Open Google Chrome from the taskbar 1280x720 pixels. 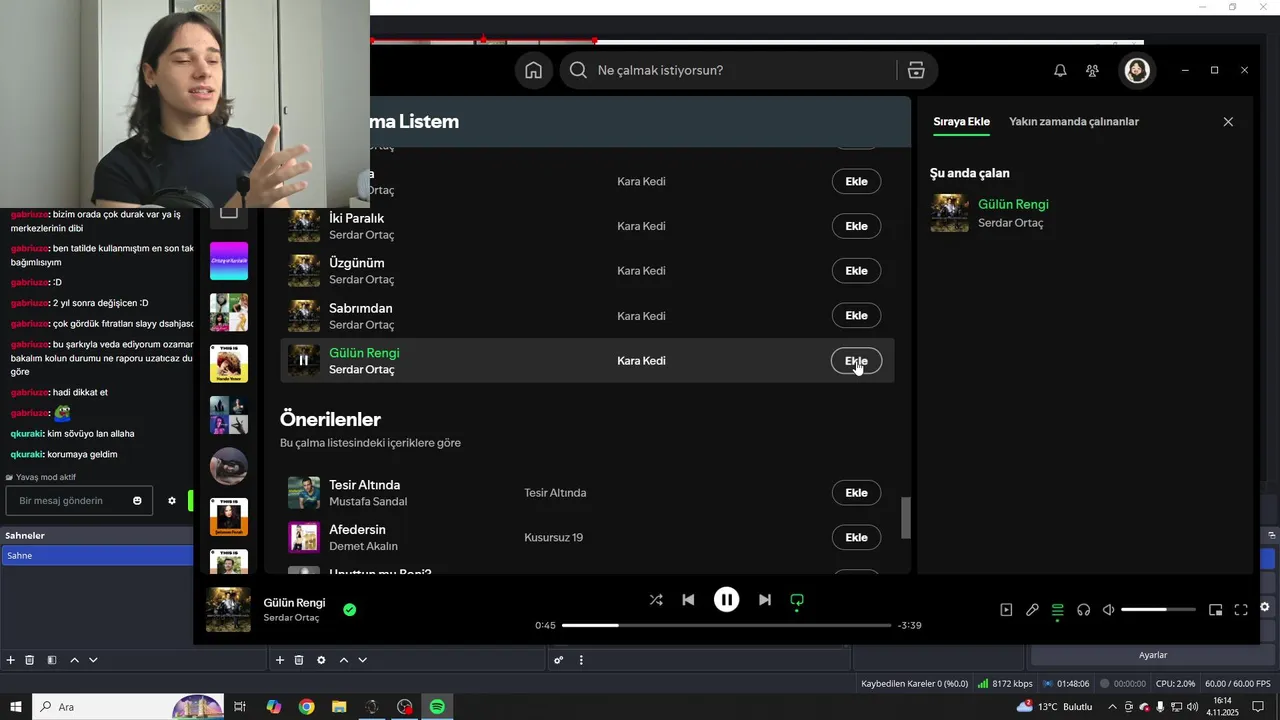(306, 707)
